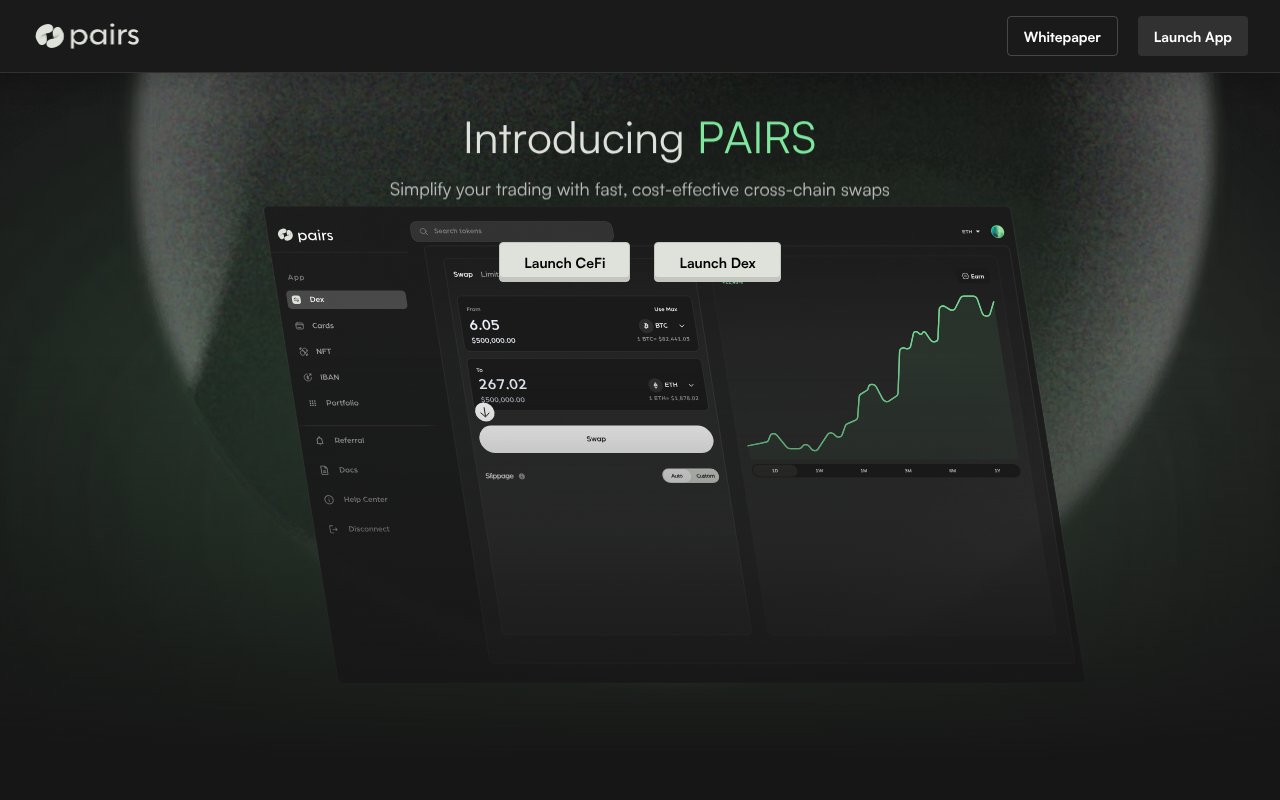The width and height of the screenshot is (1280, 800).
Task: Open Docs using the document icon
Action: coord(324,470)
